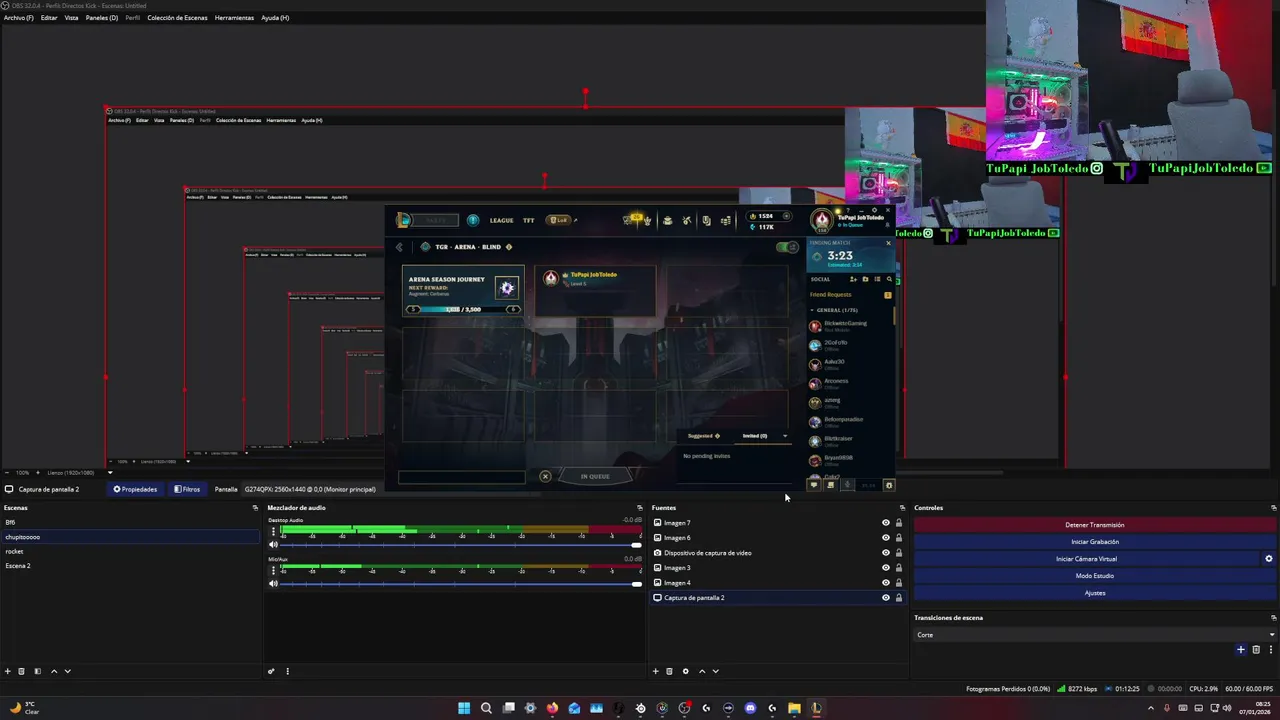Viewport: 1280px width, 720px height.
Task: Open the Colección de Escenas menu
Action: [x=177, y=18]
